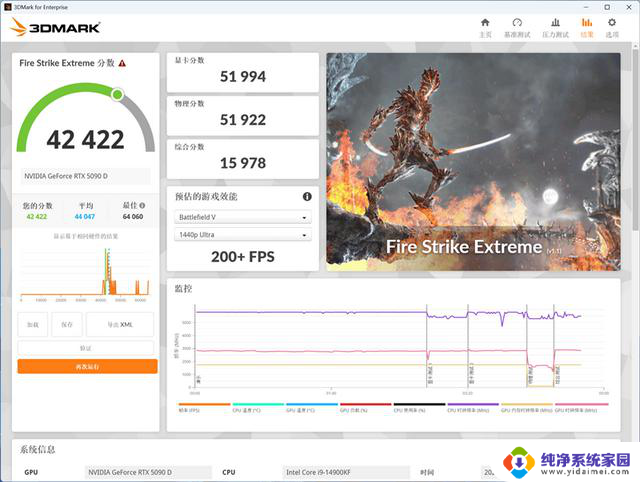Maximize the 3DMark for Enterprise window

coord(607,7)
